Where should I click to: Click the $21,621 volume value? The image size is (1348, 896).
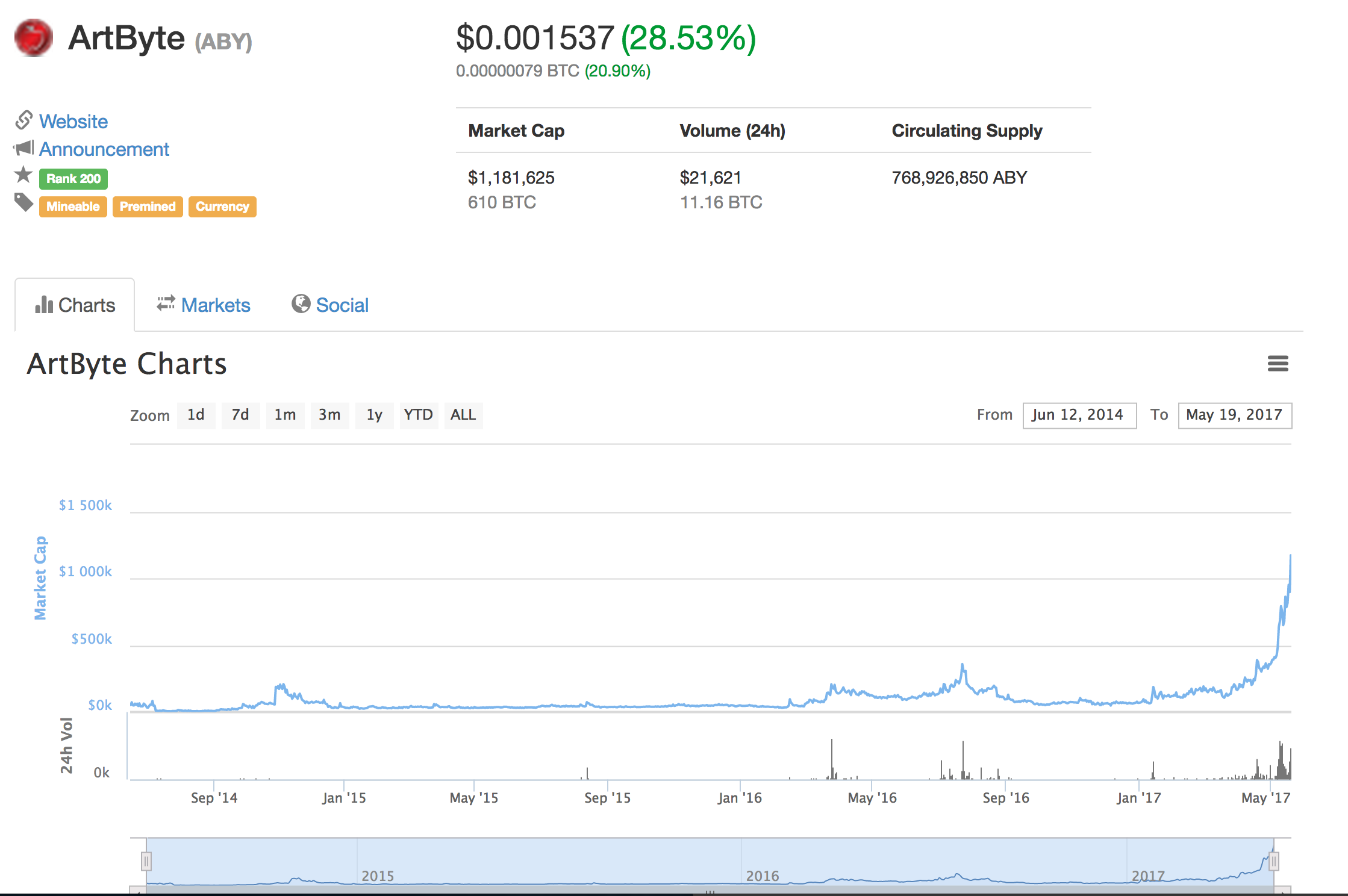[710, 178]
